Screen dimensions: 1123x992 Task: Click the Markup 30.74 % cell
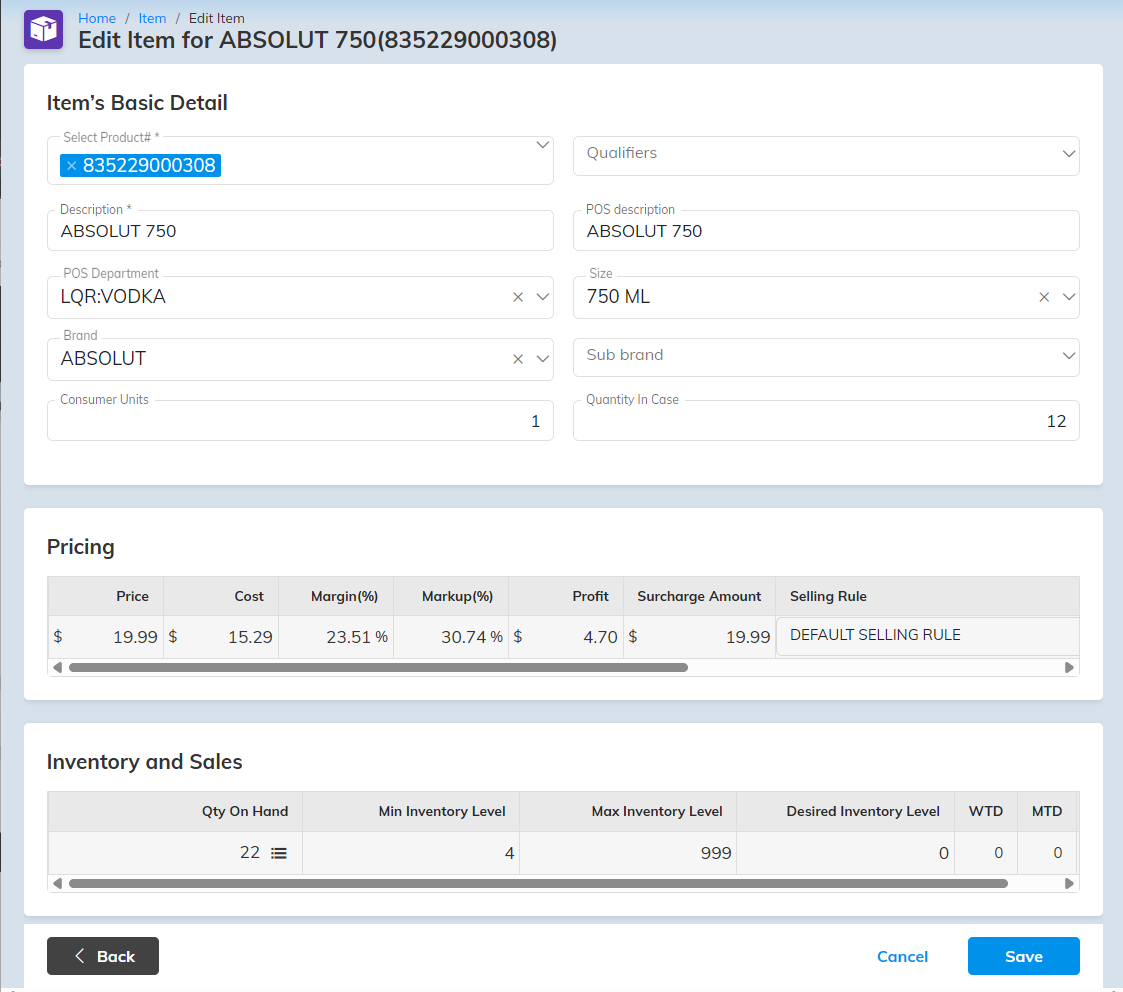[x=451, y=637]
